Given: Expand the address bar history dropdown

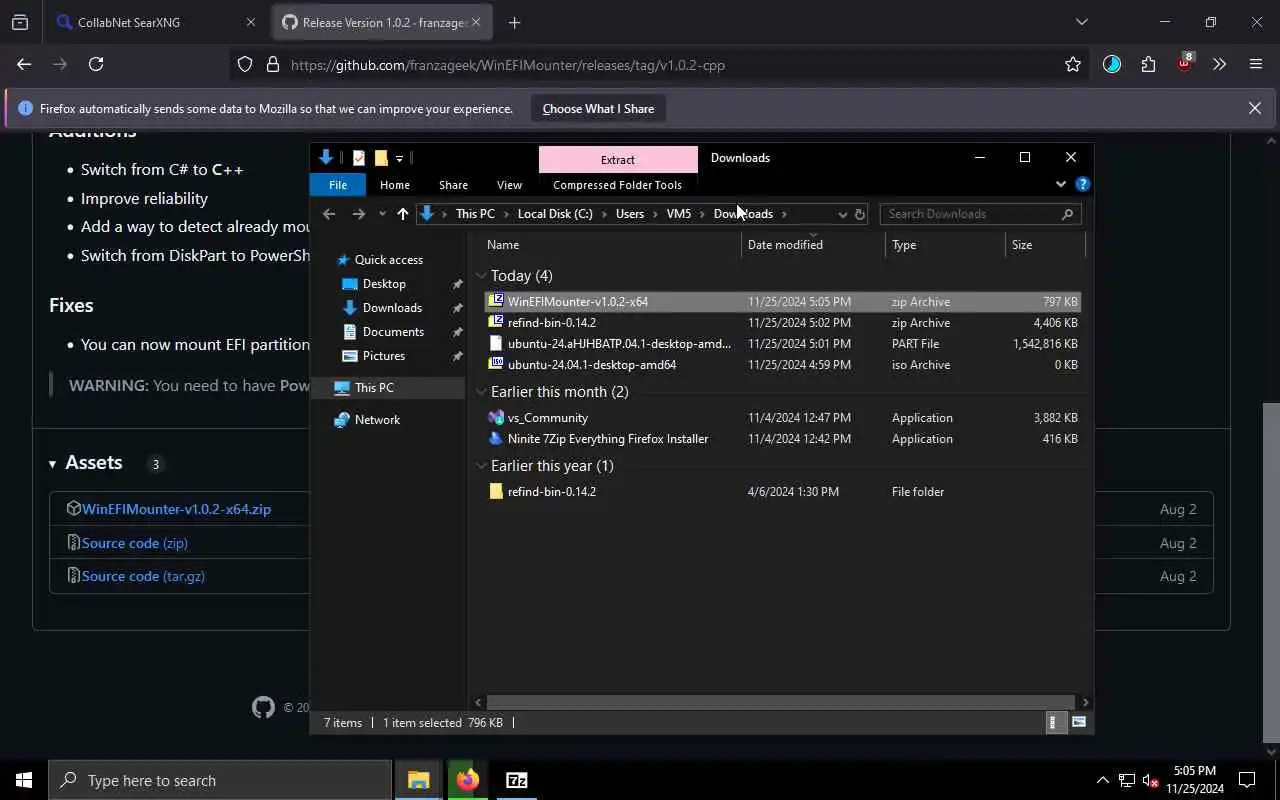Looking at the screenshot, I should click(x=842, y=214).
